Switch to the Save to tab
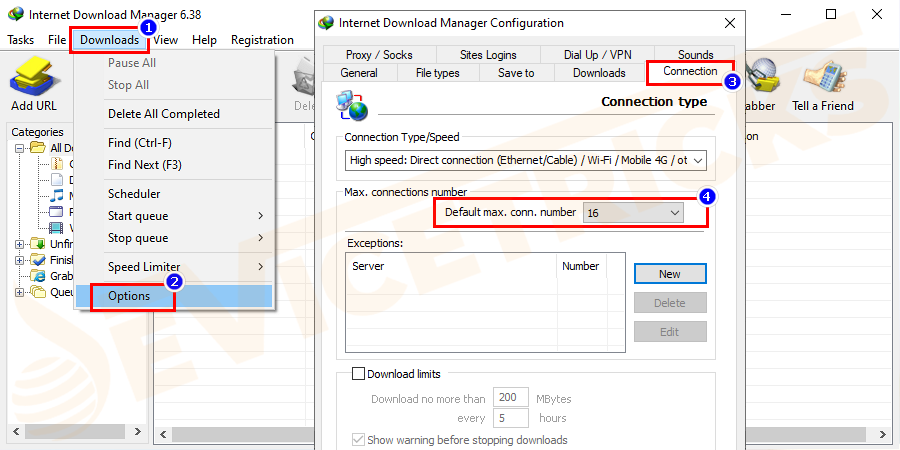This screenshot has width=900, height=450. click(517, 73)
